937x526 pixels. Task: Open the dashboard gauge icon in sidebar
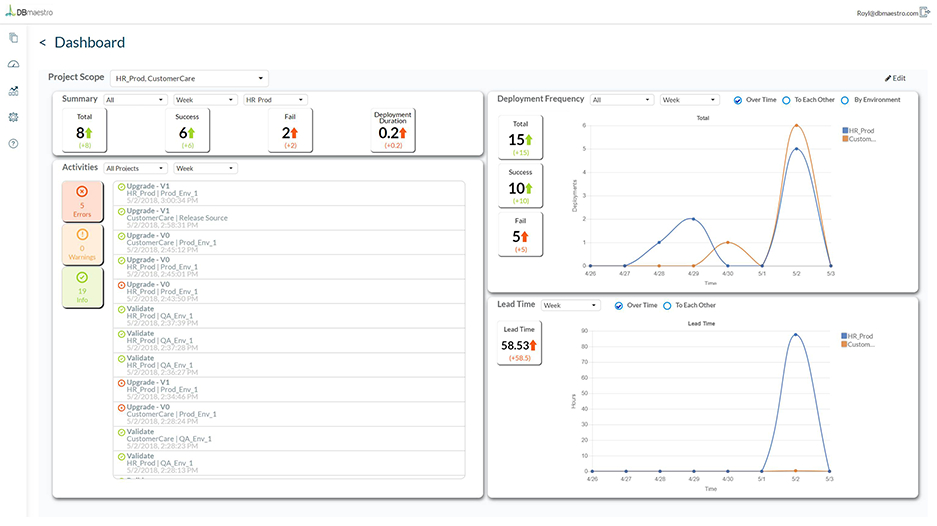point(13,64)
